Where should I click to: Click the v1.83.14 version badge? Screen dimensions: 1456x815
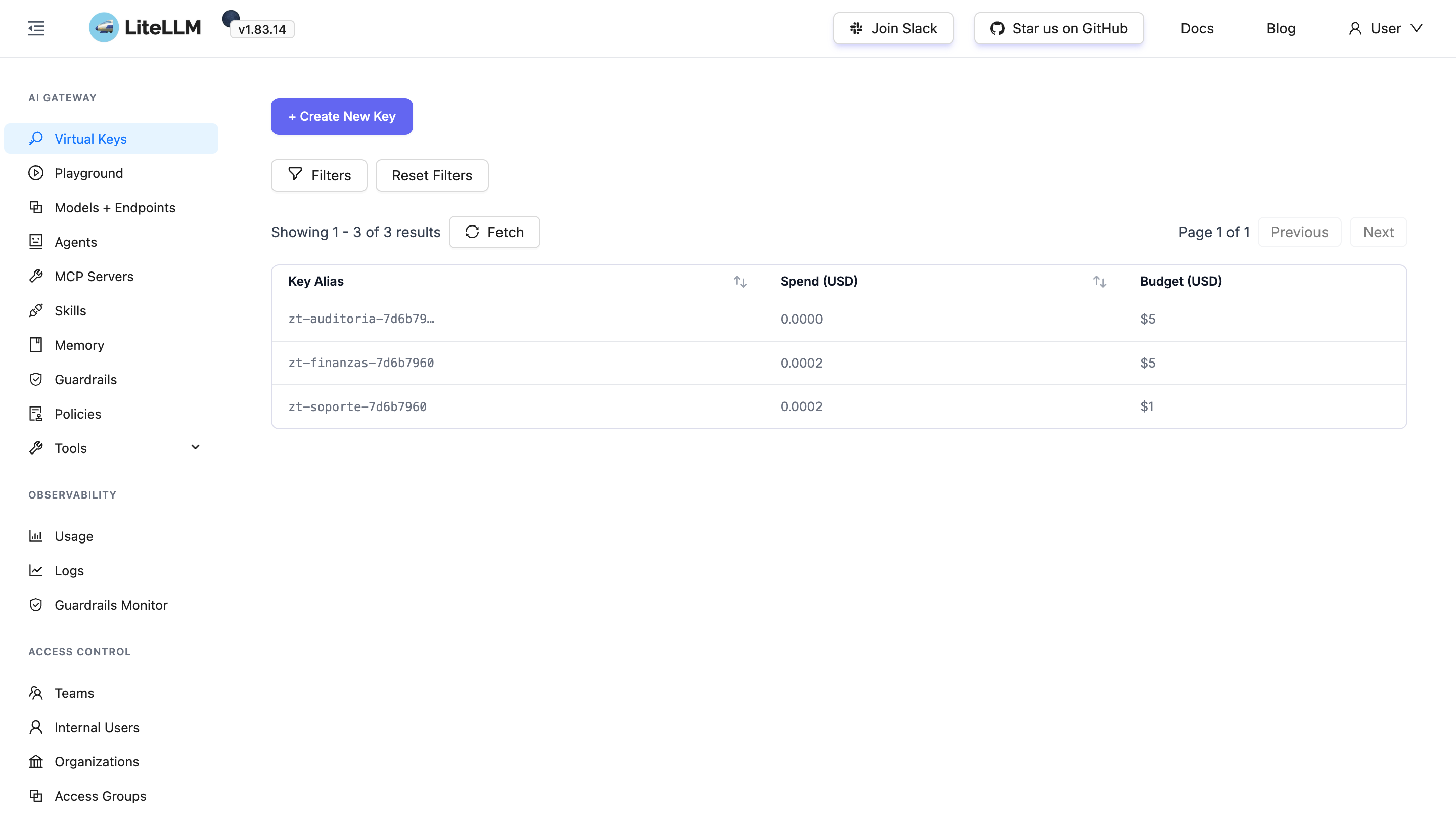pyautogui.click(x=262, y=29)
